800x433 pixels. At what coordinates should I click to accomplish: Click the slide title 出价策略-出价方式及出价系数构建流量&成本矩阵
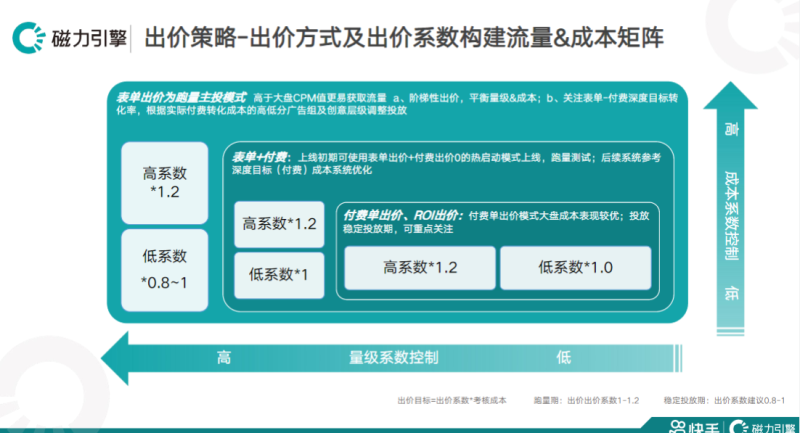point(404,38)
